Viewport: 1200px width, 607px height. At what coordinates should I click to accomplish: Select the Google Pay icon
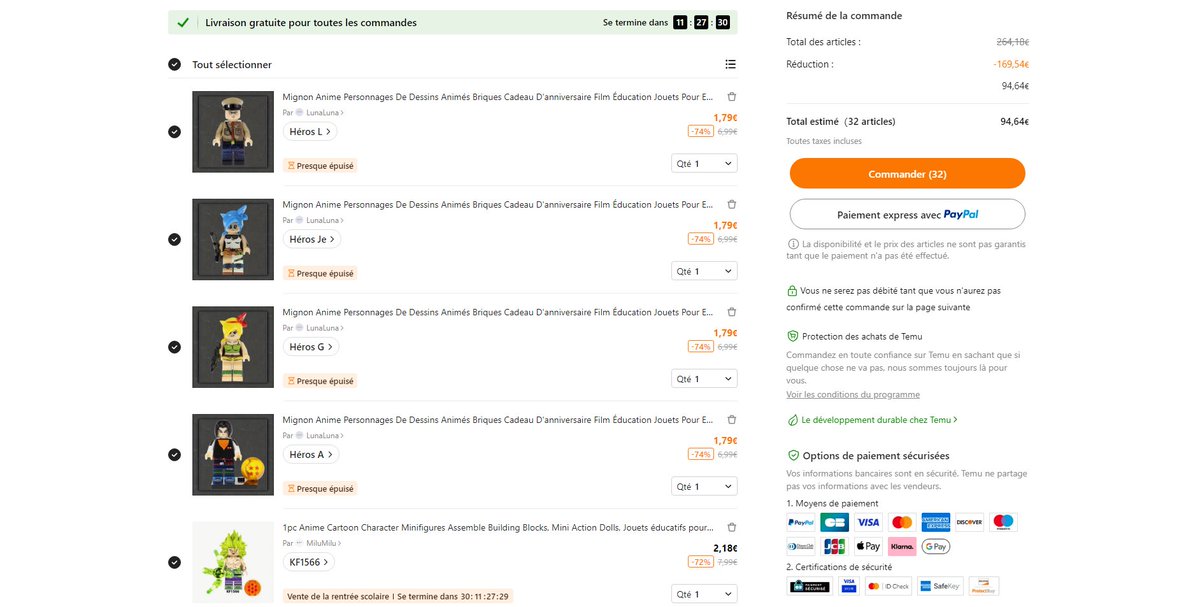tap(936, 546)
